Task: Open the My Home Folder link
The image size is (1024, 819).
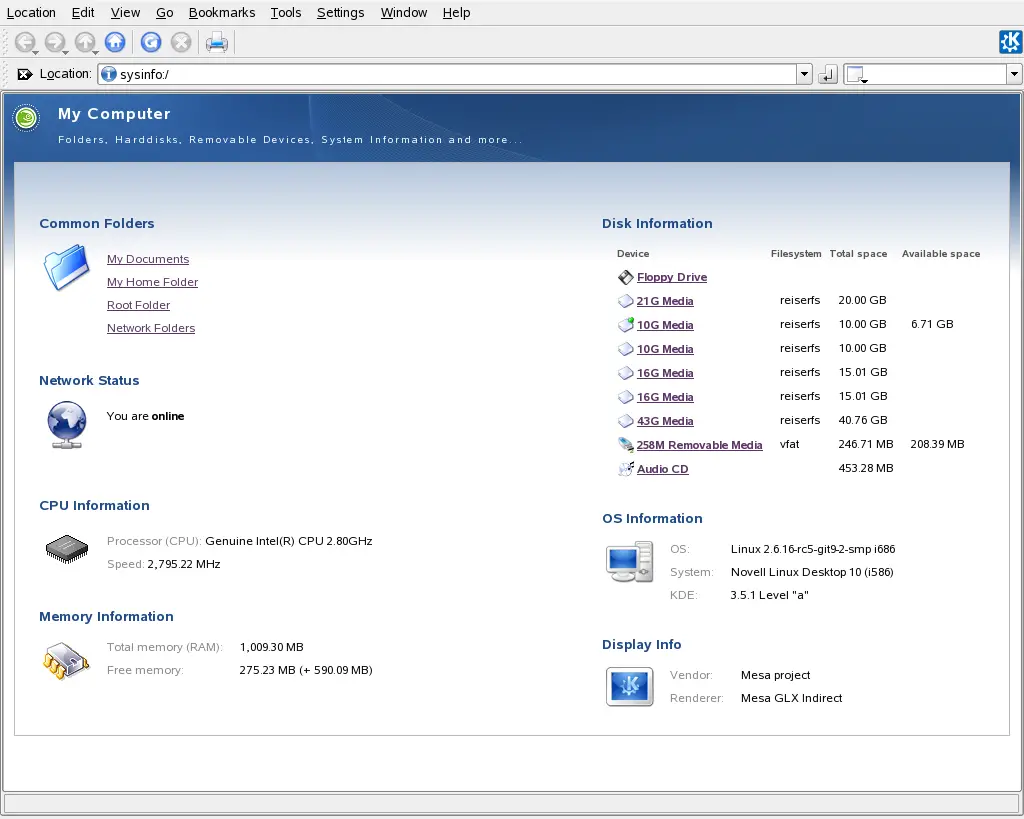Action: click(152, 282)
